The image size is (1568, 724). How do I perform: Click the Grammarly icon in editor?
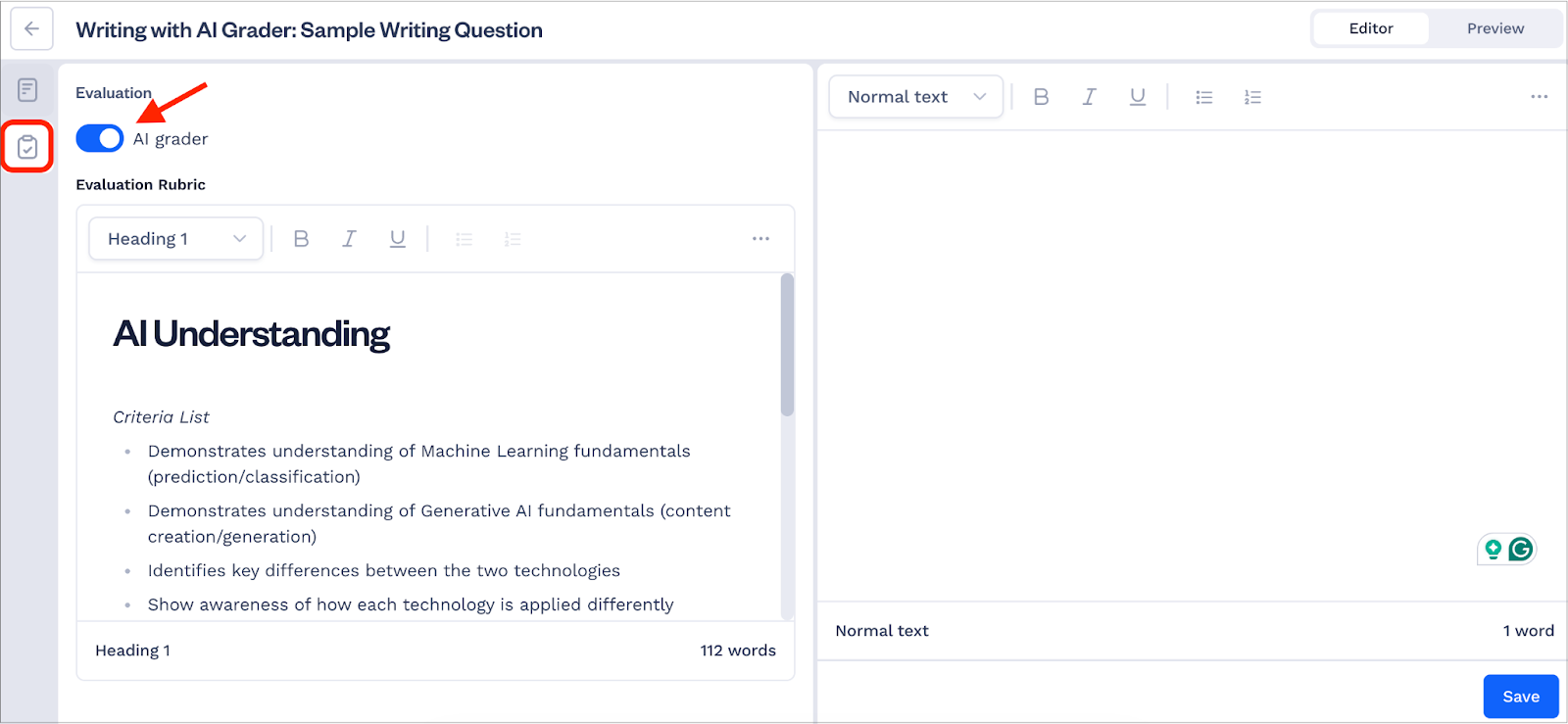pyautogui.click(x=1520, y=550)
